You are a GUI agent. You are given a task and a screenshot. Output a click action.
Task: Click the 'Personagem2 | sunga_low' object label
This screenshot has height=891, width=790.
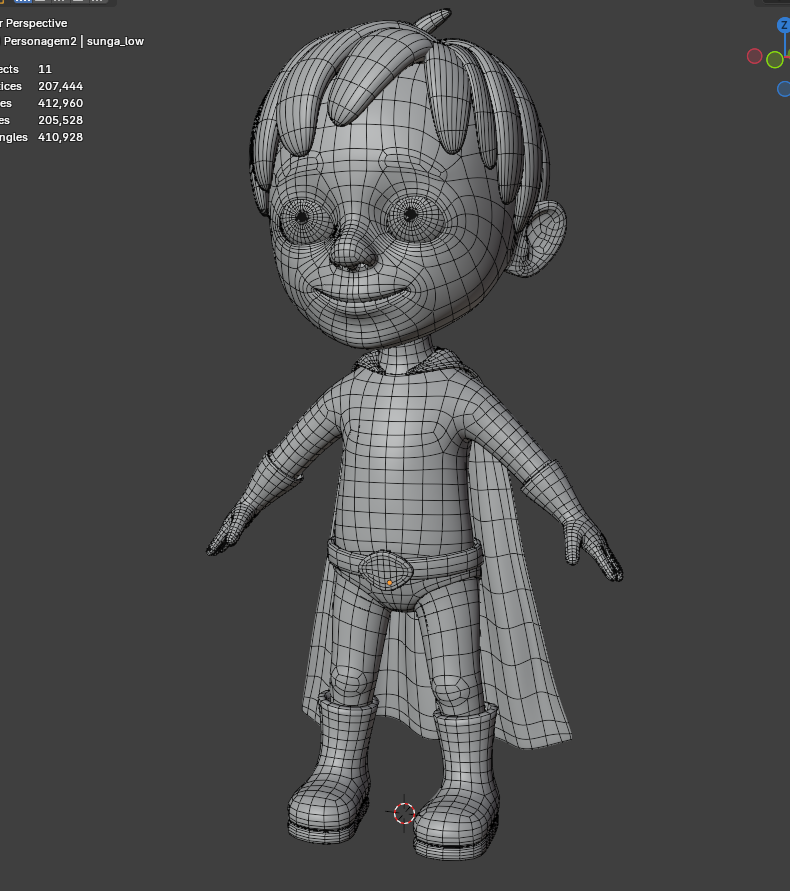pos(74,41)
